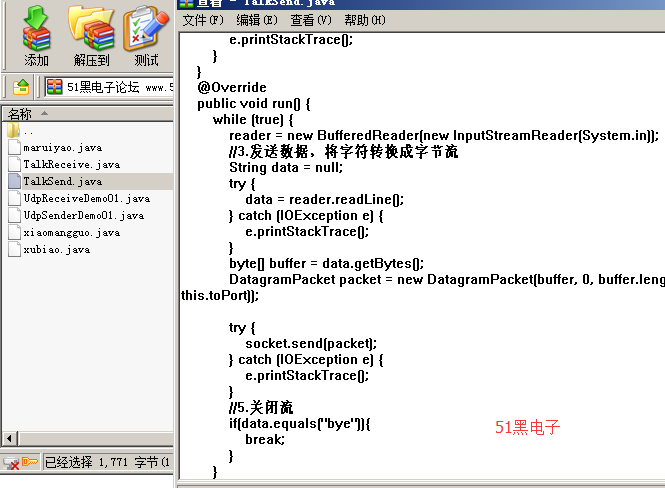Click the 'TalkReceive.java' file name

point(72,165)
